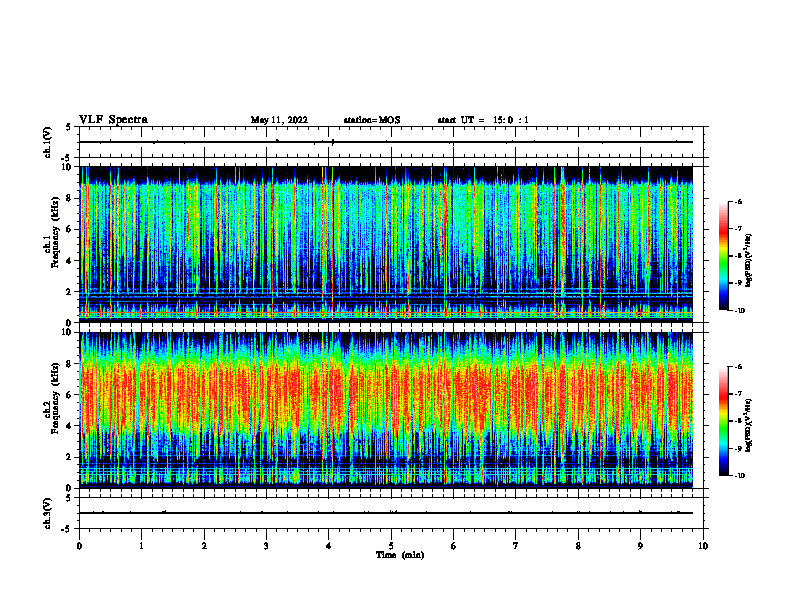Click the date 'May 11, 2022'
792x612 pixels.
tap(279, 120)
